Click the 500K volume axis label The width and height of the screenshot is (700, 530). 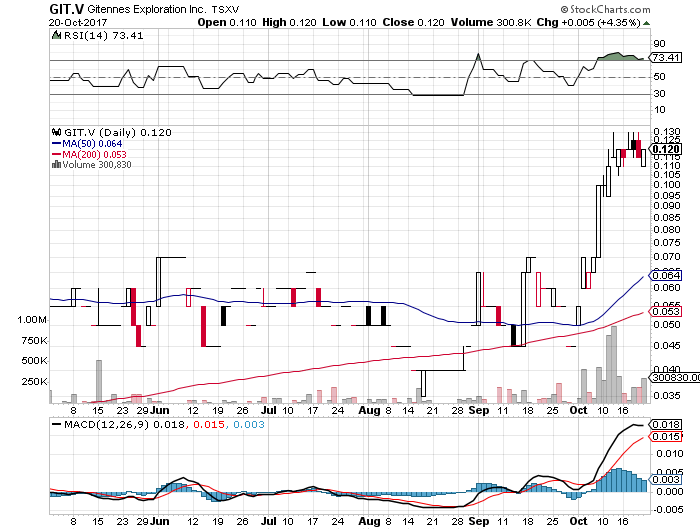(x=34, y=361)
